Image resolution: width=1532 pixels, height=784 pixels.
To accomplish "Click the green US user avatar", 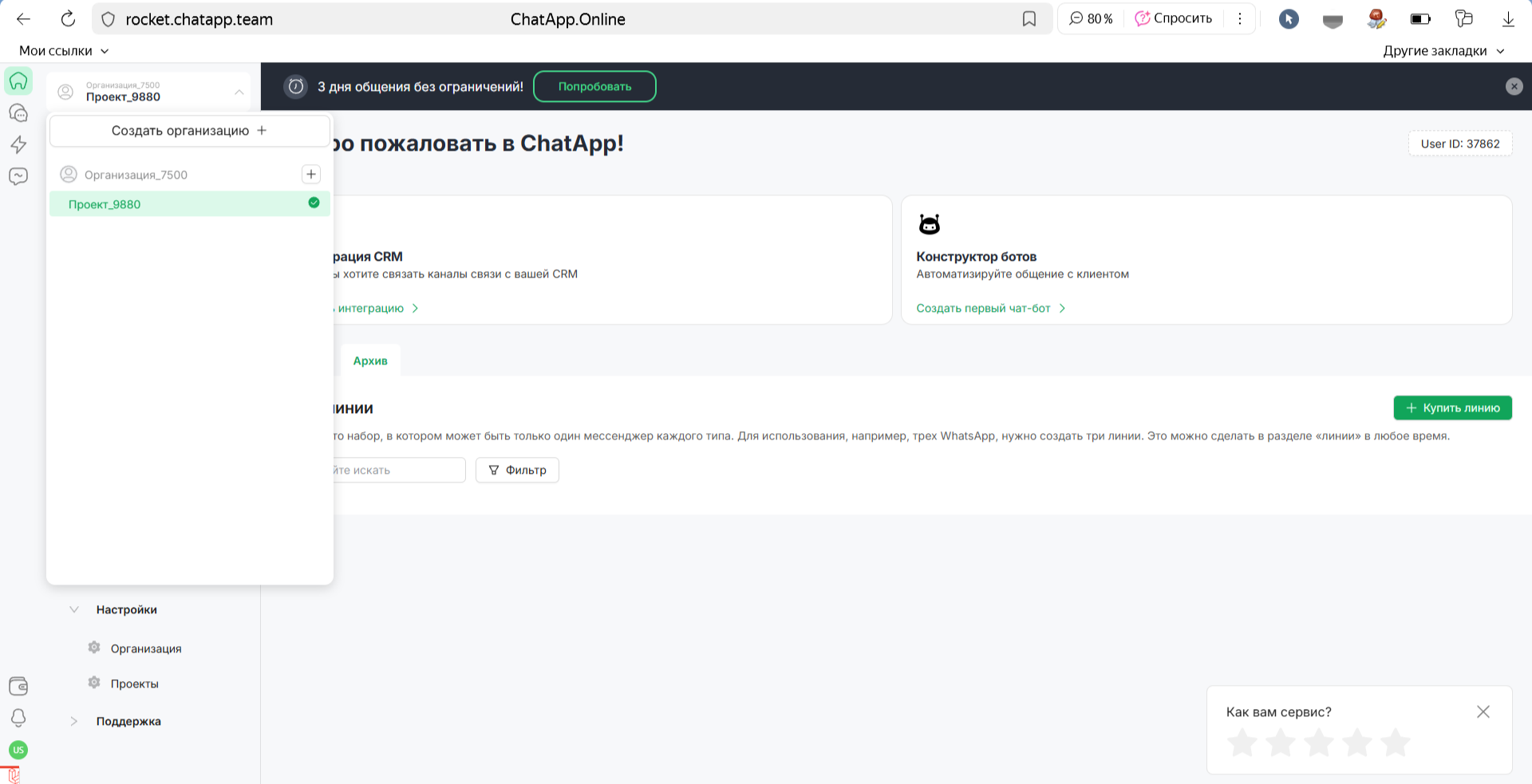I will point(18,750).
